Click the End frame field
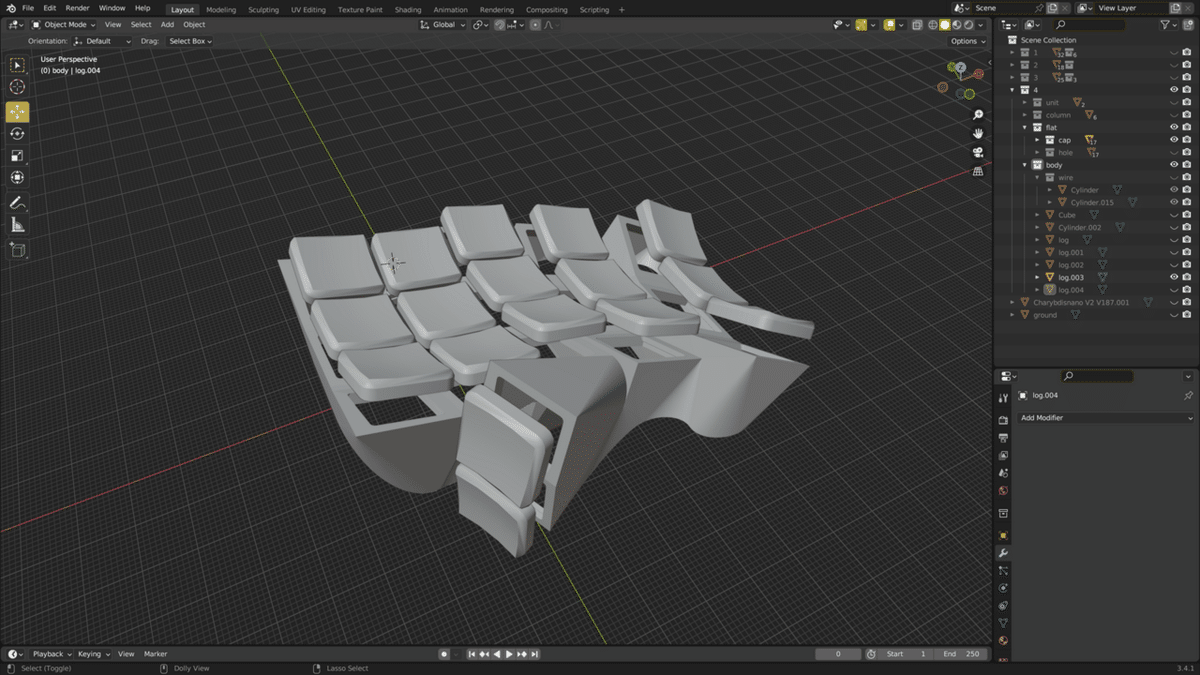Screen dimensions: 1200x675 pos(962,654)
